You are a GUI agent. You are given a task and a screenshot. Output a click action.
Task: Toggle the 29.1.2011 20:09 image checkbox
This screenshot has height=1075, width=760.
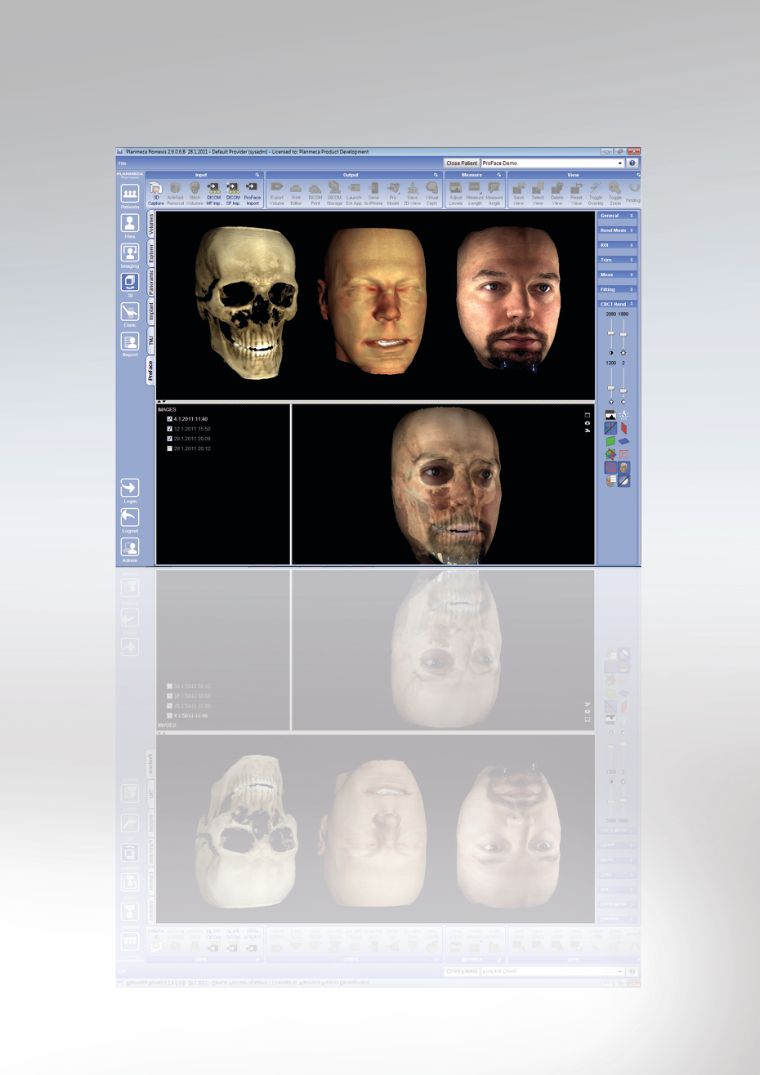[x=170, y=438]
